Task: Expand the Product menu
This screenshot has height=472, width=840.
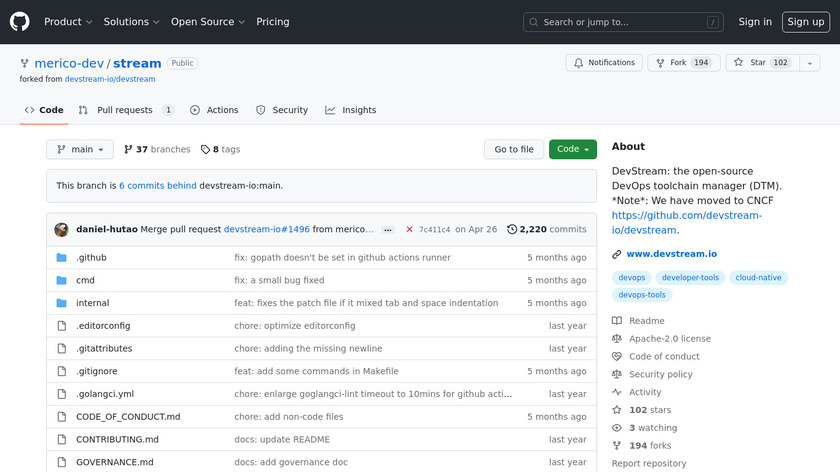Action: coord(68,22)
